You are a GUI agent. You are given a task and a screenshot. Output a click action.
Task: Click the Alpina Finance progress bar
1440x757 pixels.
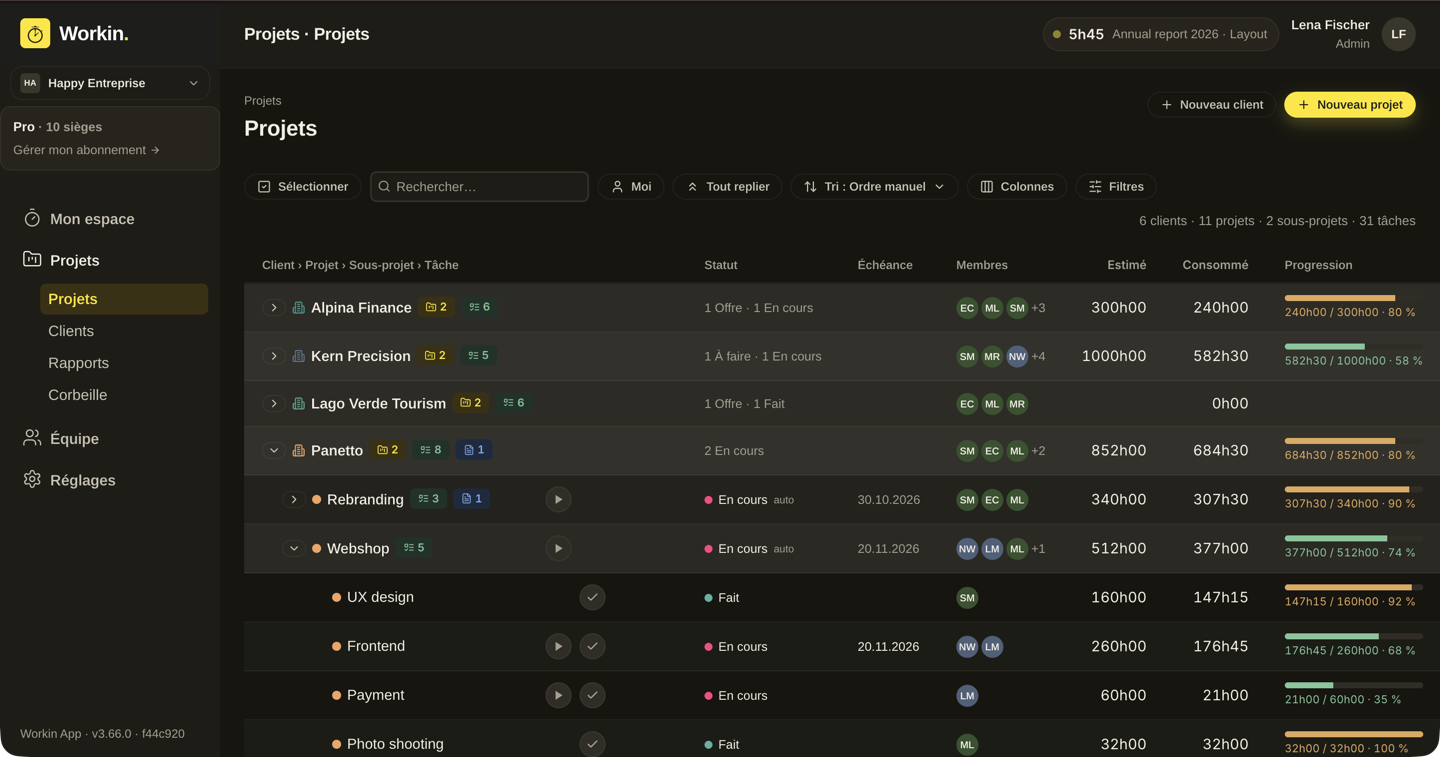point(1354,298)
